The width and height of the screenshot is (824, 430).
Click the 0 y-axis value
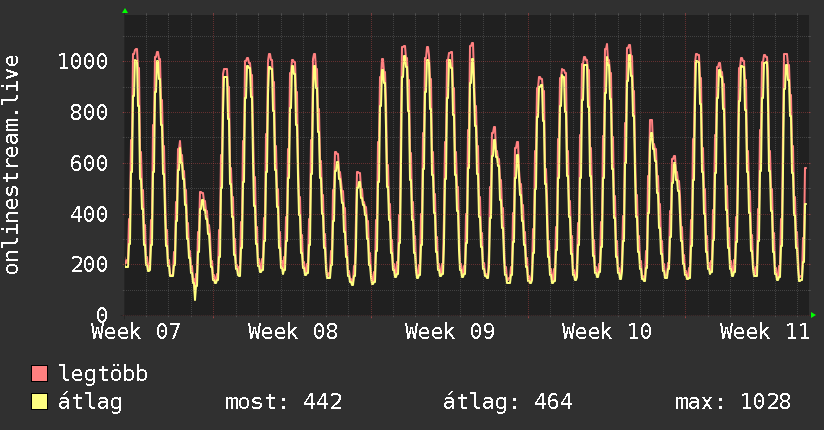(x=102, y=315)
